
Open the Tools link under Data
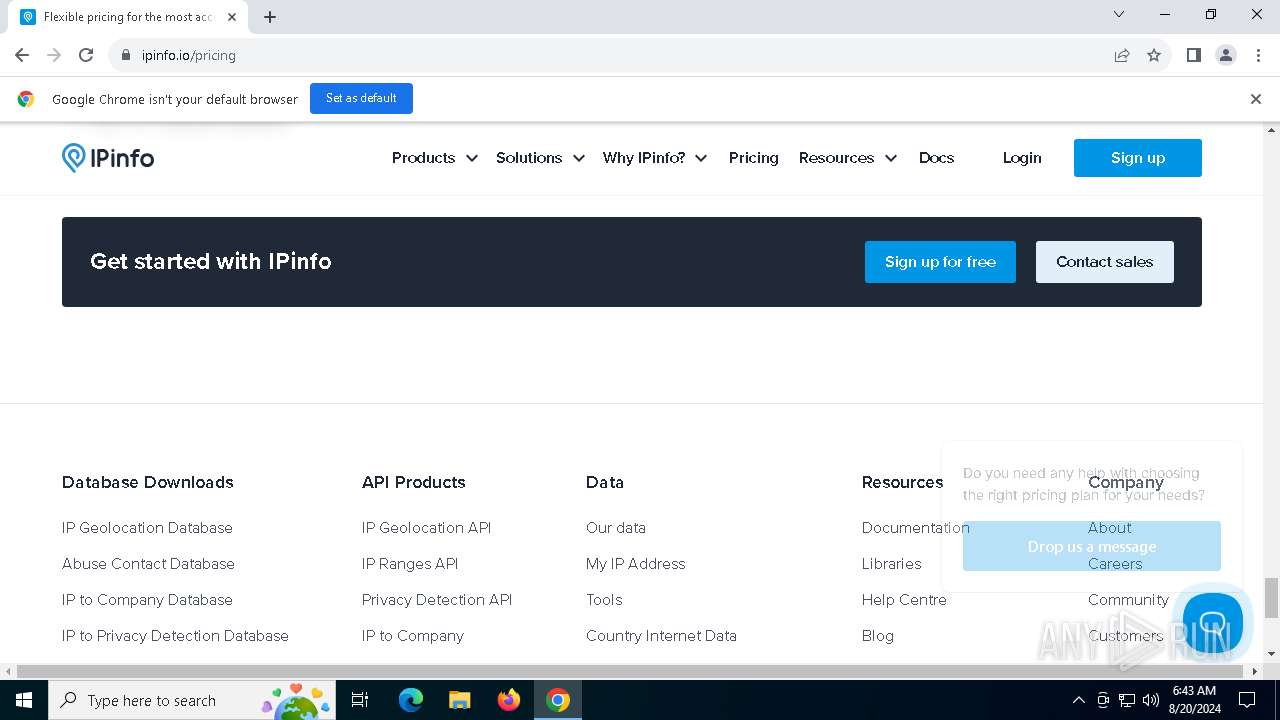(604, 600)
